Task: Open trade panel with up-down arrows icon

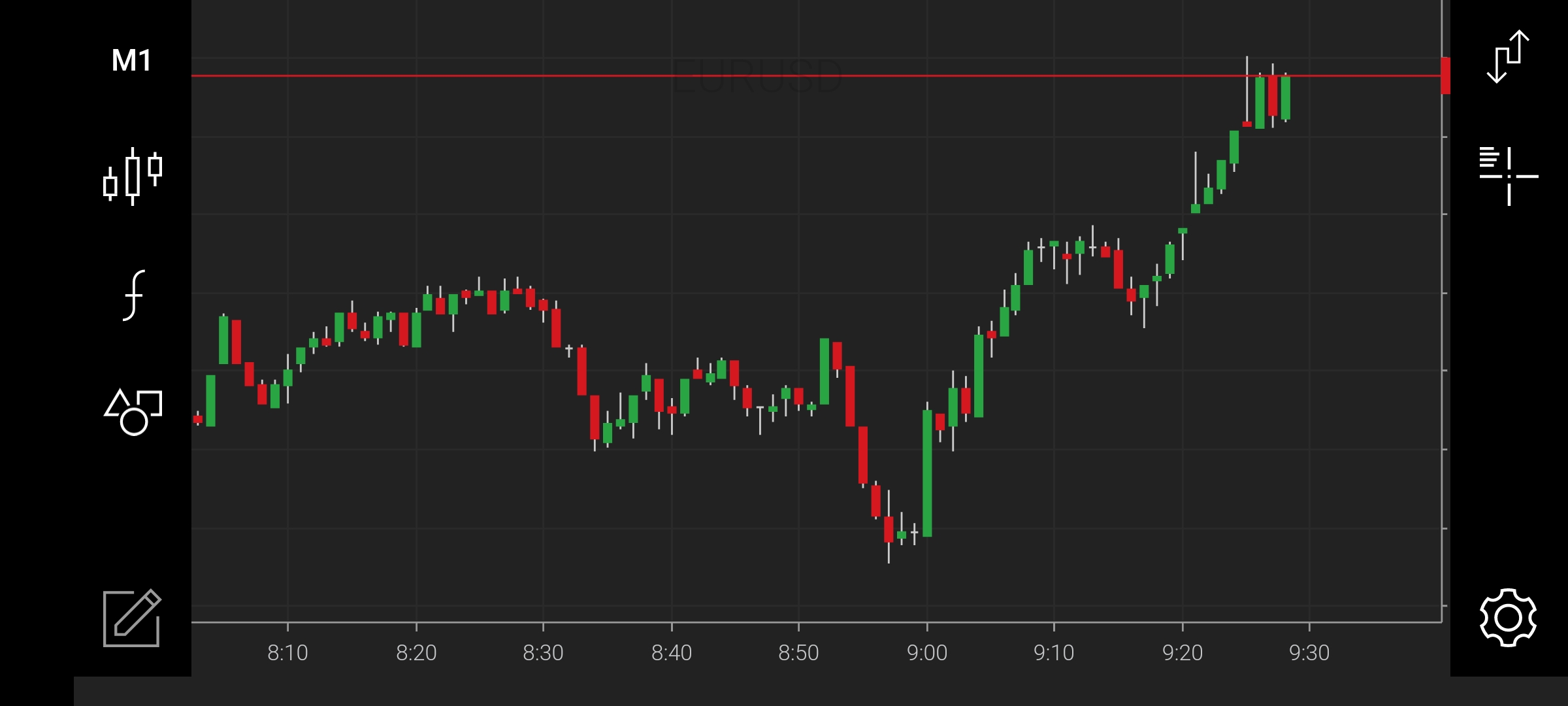Action: click(x=1508, y=57)
